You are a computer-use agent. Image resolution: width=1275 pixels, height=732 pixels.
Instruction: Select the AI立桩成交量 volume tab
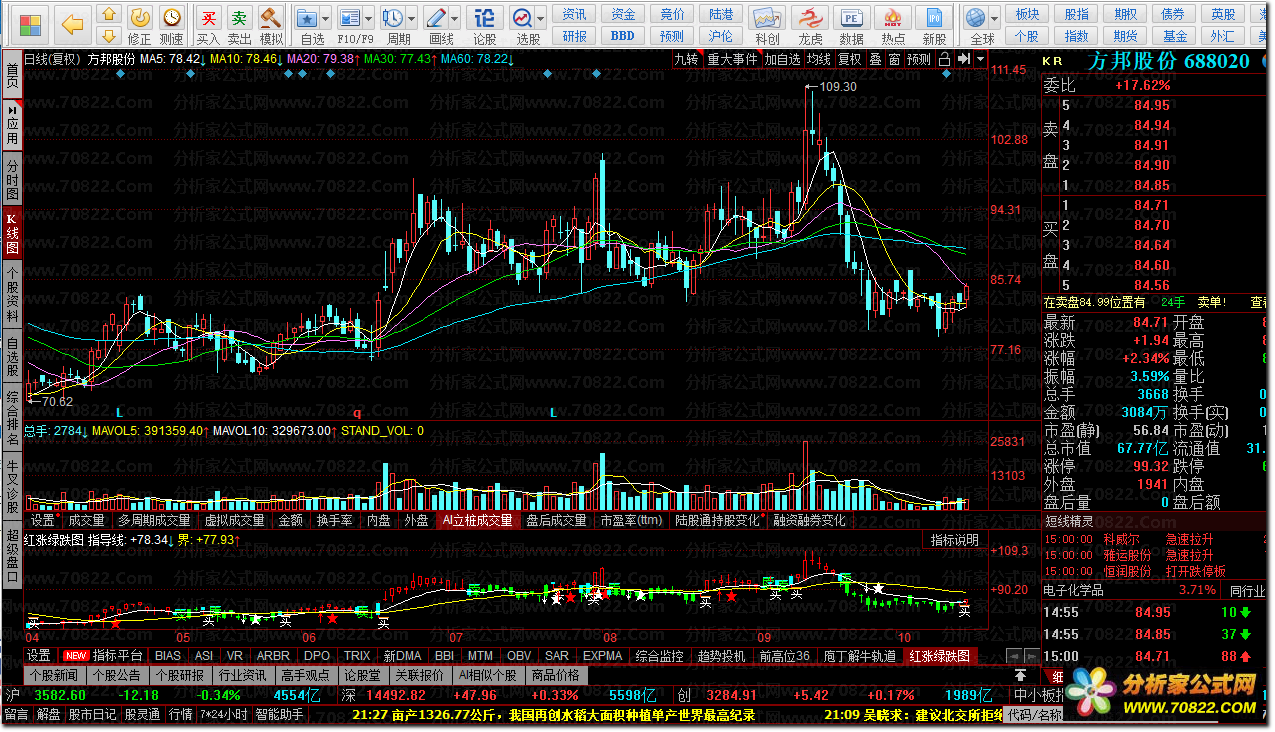coord(477,520)
